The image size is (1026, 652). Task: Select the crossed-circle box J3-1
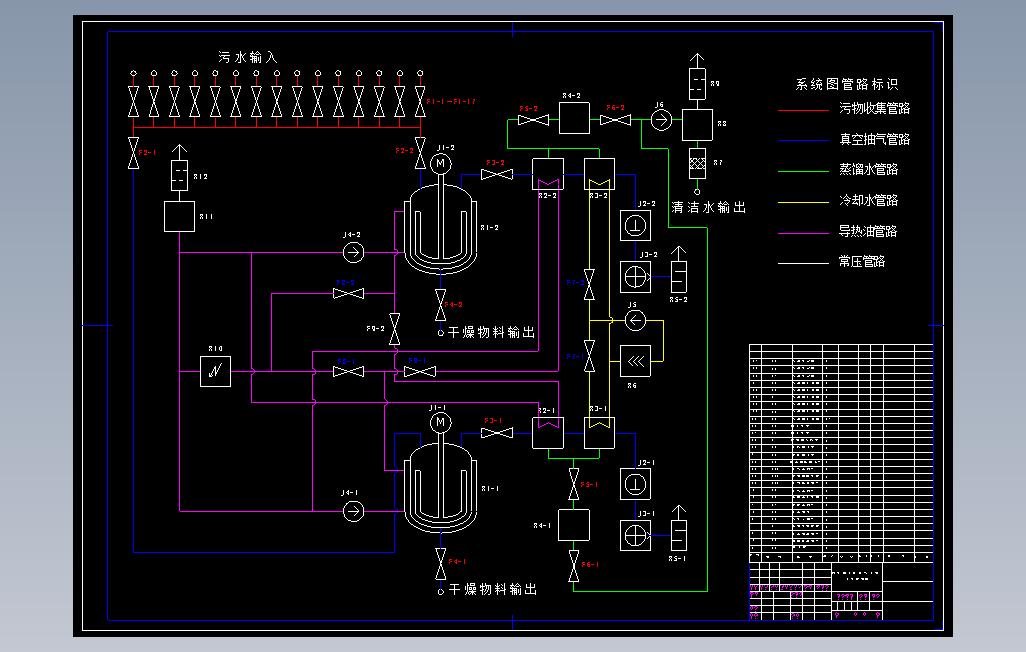[x=635, y=535]
